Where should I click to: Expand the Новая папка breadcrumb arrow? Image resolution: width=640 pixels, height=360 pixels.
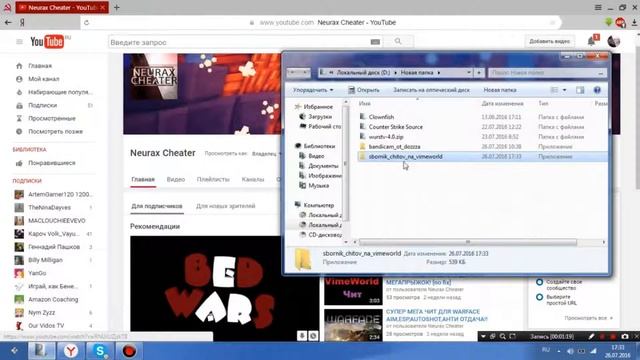439,73
